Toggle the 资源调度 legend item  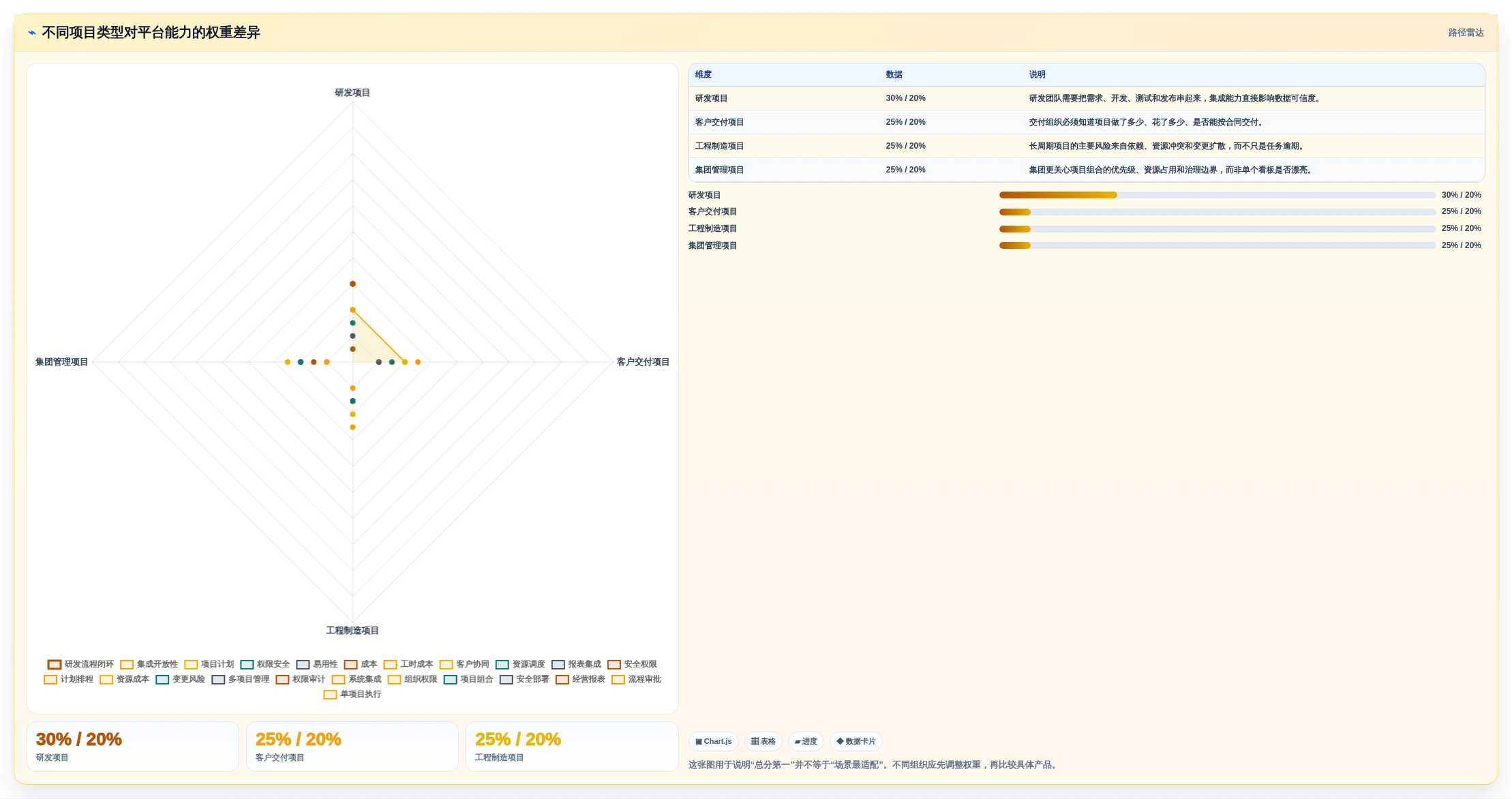tap(519, 664)
